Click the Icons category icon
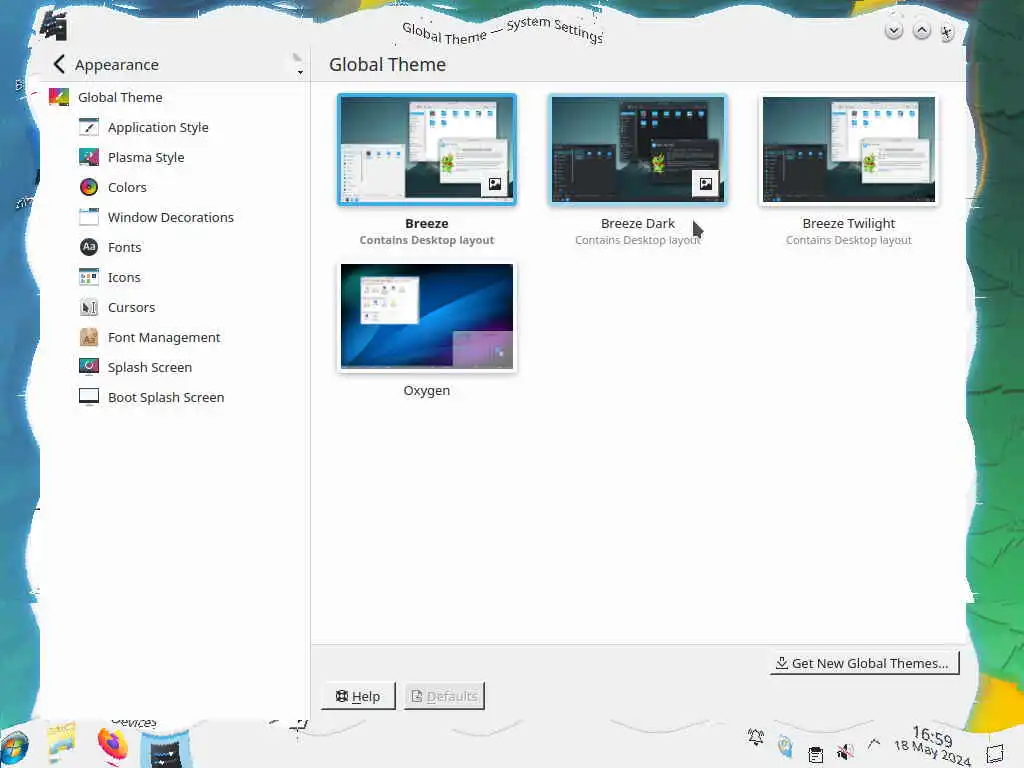This screenshot has width=1024, height=768. click(89, 277)
